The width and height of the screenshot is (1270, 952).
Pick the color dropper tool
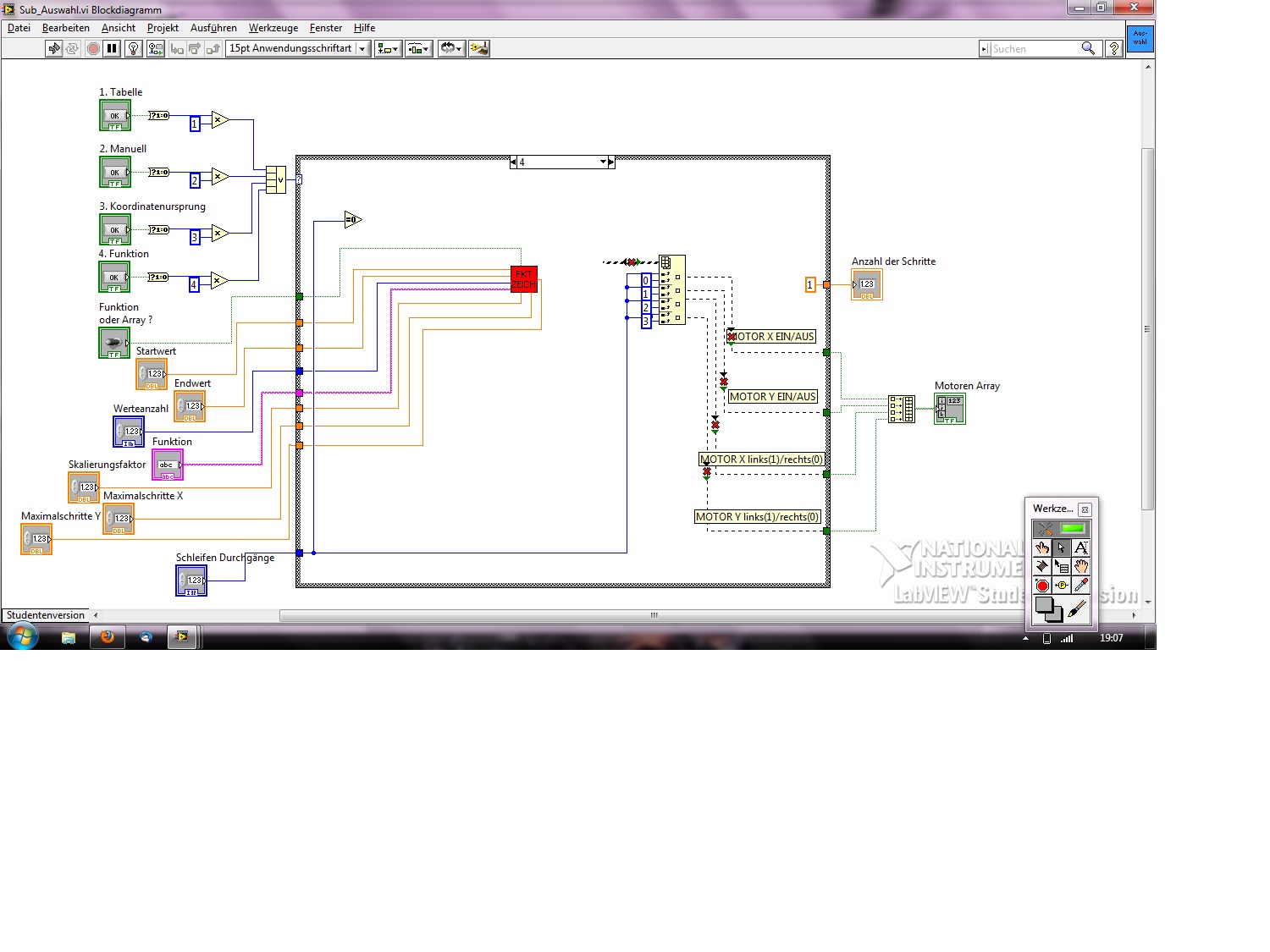click(x=1081, y=586)
